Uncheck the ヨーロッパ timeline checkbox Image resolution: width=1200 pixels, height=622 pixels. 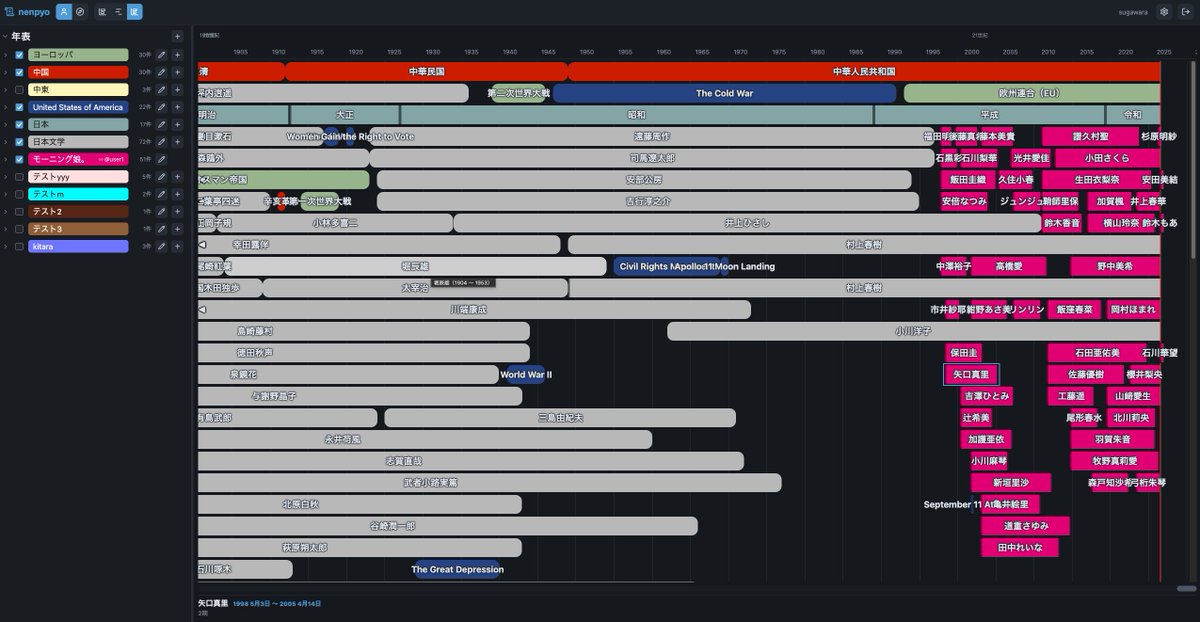(x=19, y=55)
